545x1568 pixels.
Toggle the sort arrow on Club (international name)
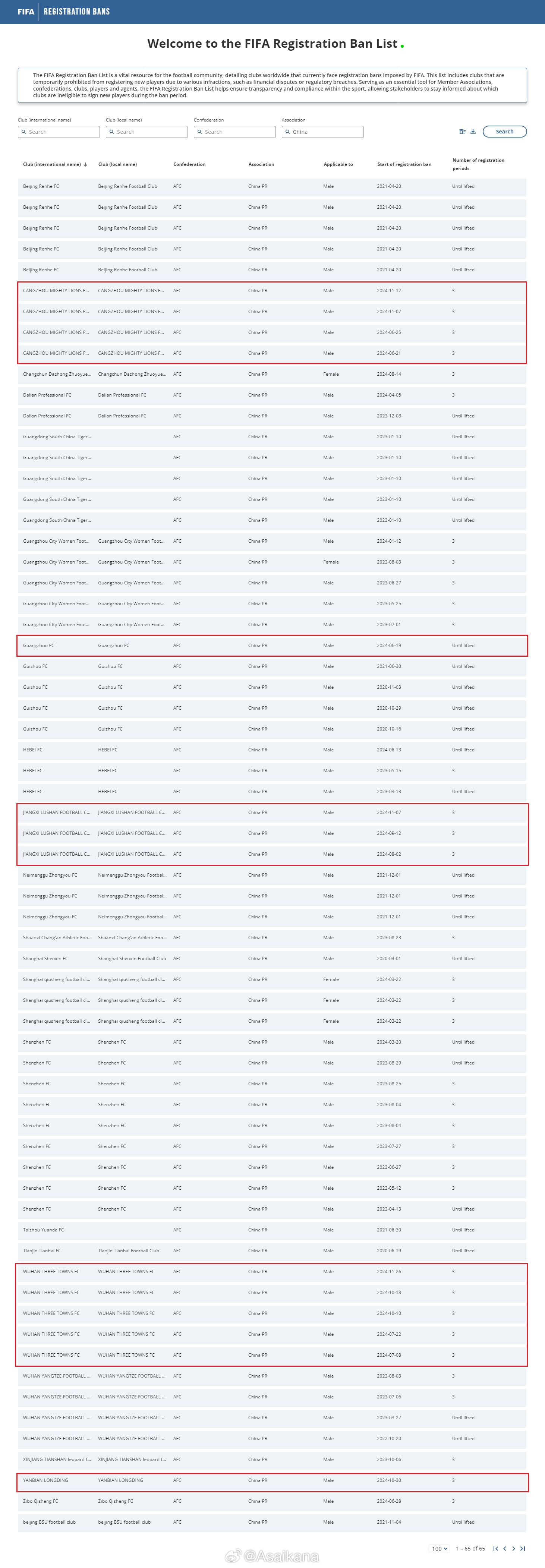point(85,164)
